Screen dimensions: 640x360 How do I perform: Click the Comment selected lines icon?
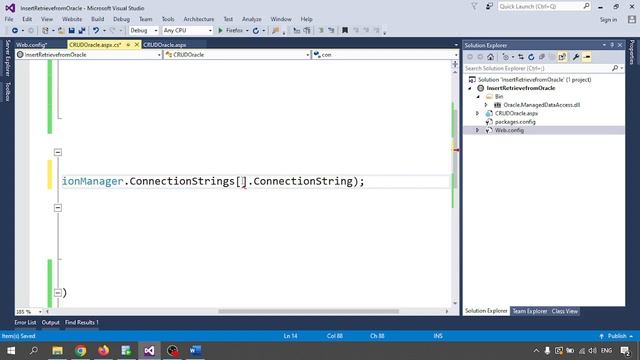coord(321,31)
